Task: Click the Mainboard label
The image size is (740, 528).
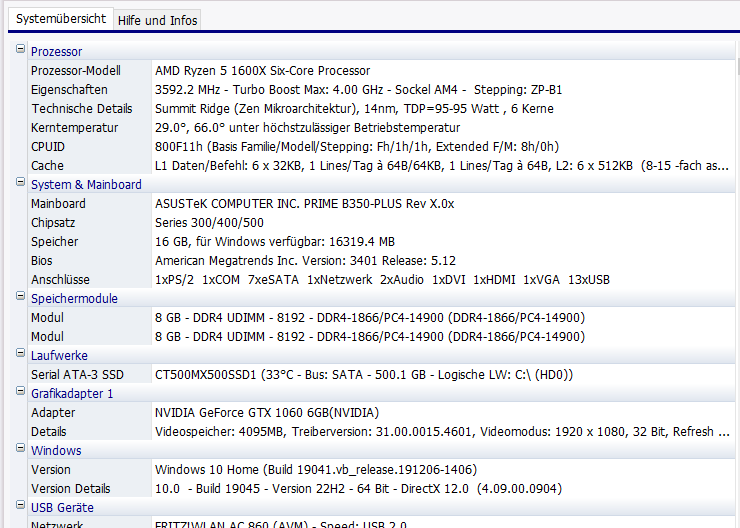Action: [58, 204]
